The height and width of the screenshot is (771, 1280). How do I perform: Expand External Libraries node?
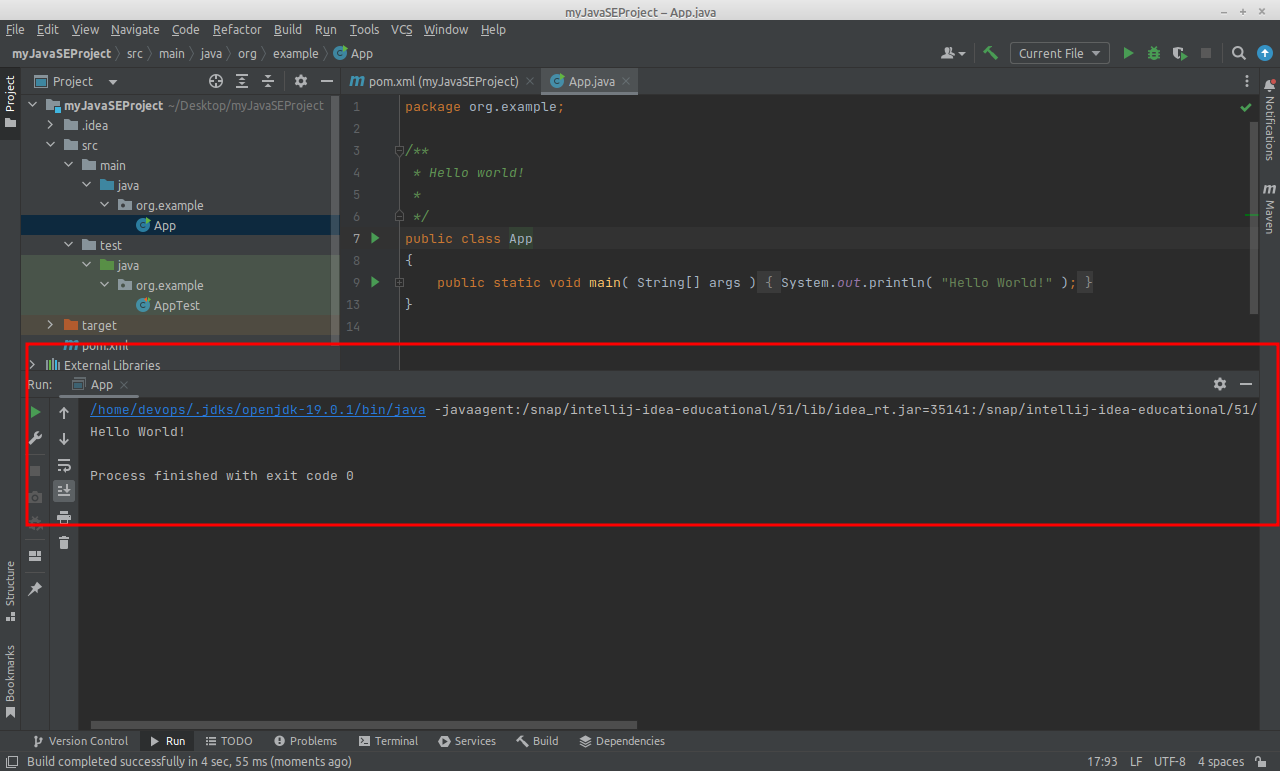tap(32, 365)
